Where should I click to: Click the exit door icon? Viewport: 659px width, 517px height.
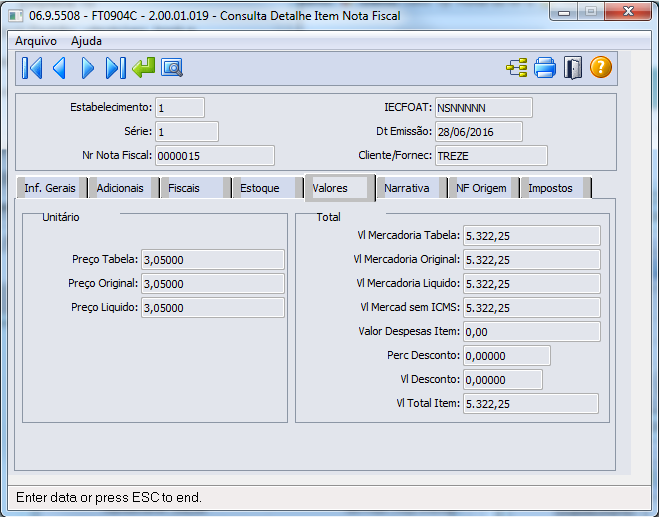pos(573,68)
